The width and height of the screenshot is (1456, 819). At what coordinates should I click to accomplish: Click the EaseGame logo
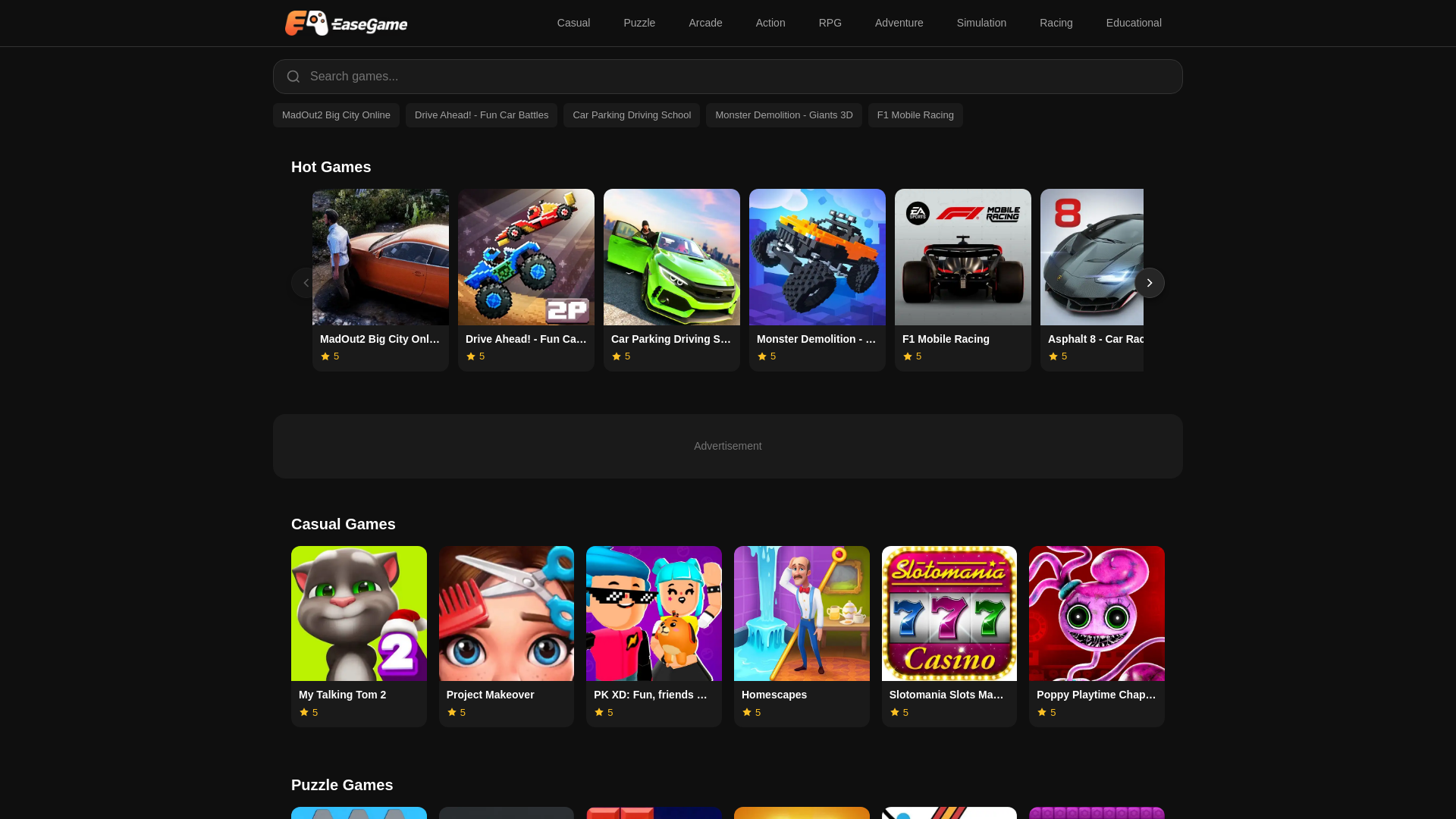[346, 23]
